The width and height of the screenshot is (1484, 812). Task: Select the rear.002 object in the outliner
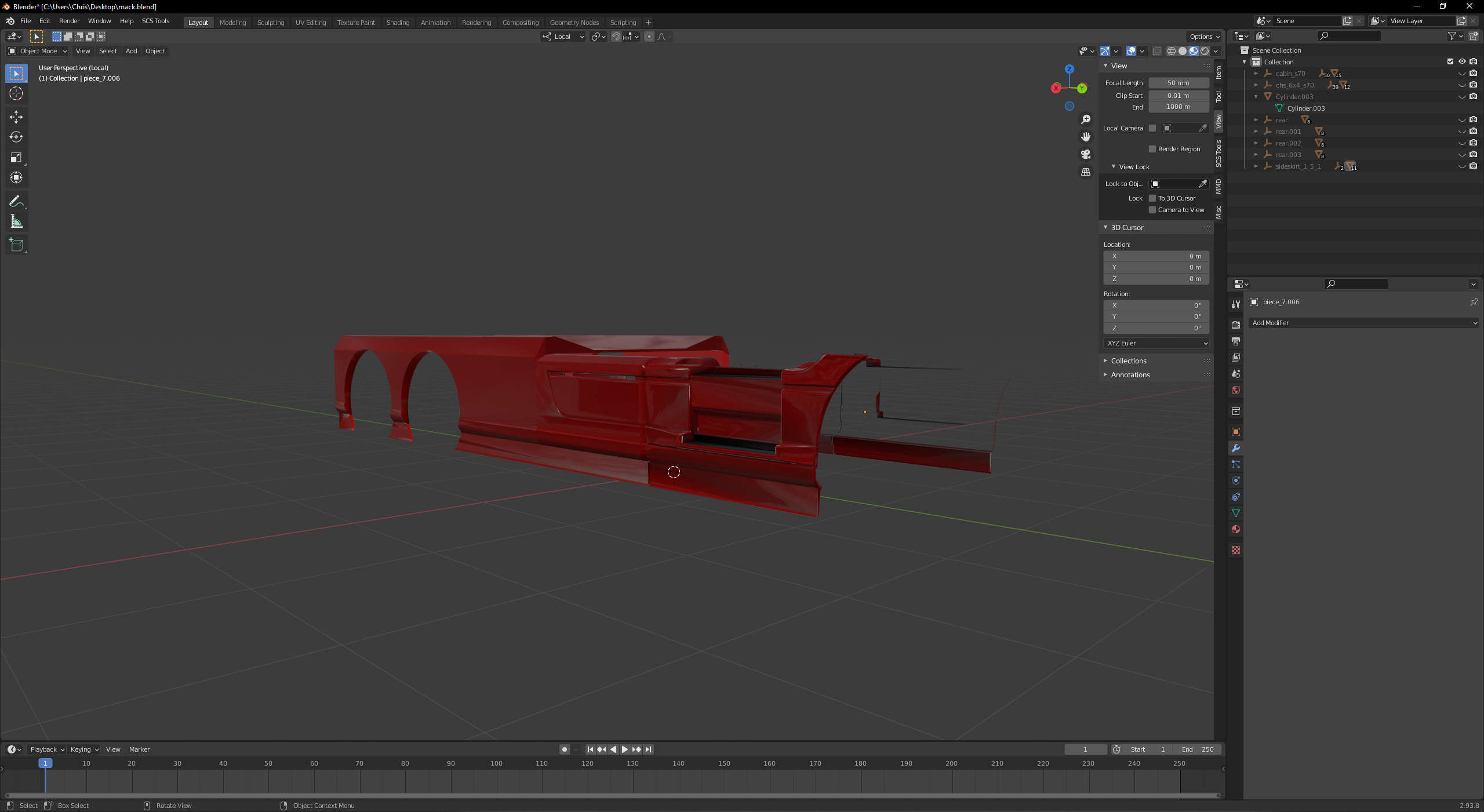point(1288,143)
